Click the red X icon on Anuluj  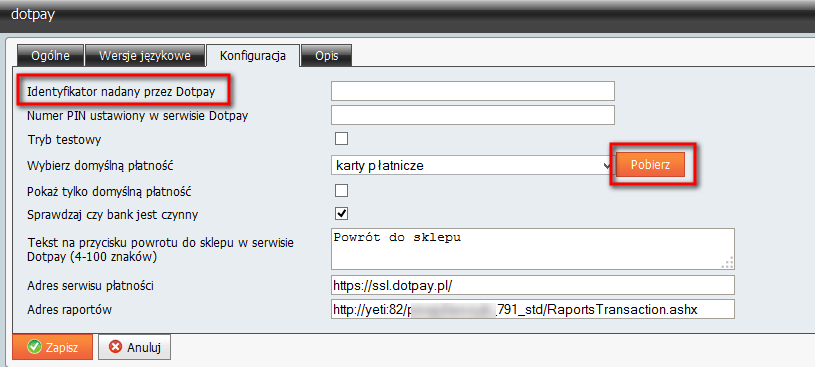click(115, 348)
